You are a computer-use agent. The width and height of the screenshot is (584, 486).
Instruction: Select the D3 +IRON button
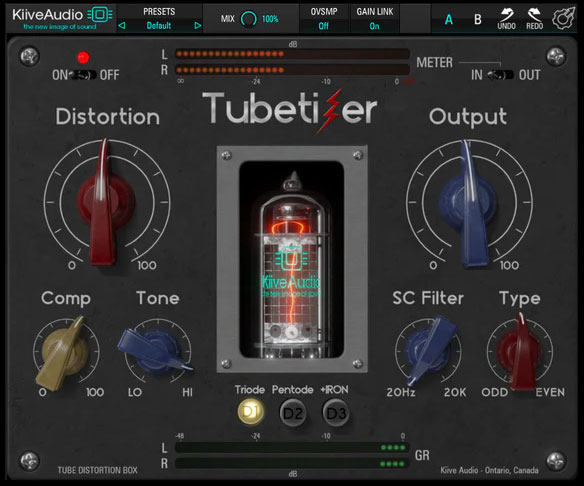click(x=336, y=413)
